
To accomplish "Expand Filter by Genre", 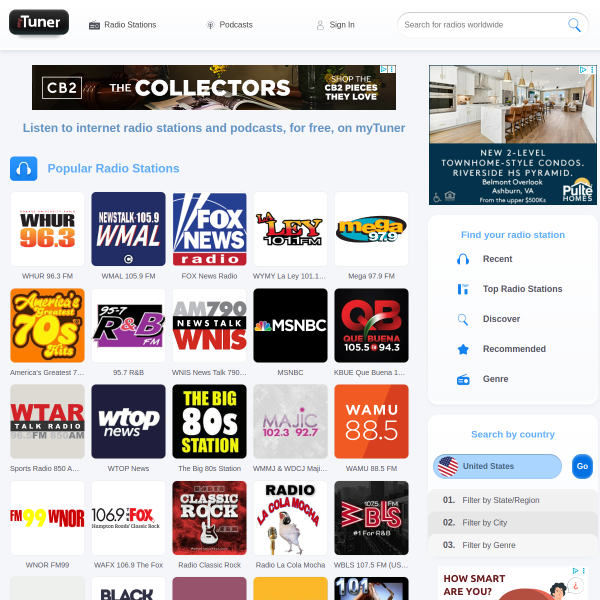I will (x=513, y=545).
